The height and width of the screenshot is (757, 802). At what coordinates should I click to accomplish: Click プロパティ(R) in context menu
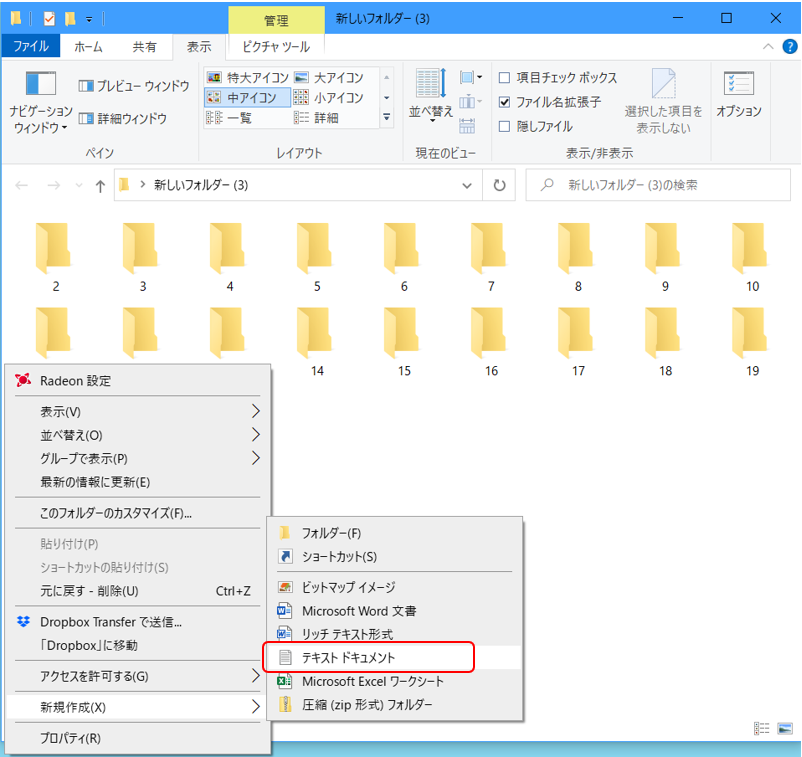[138, 738]
